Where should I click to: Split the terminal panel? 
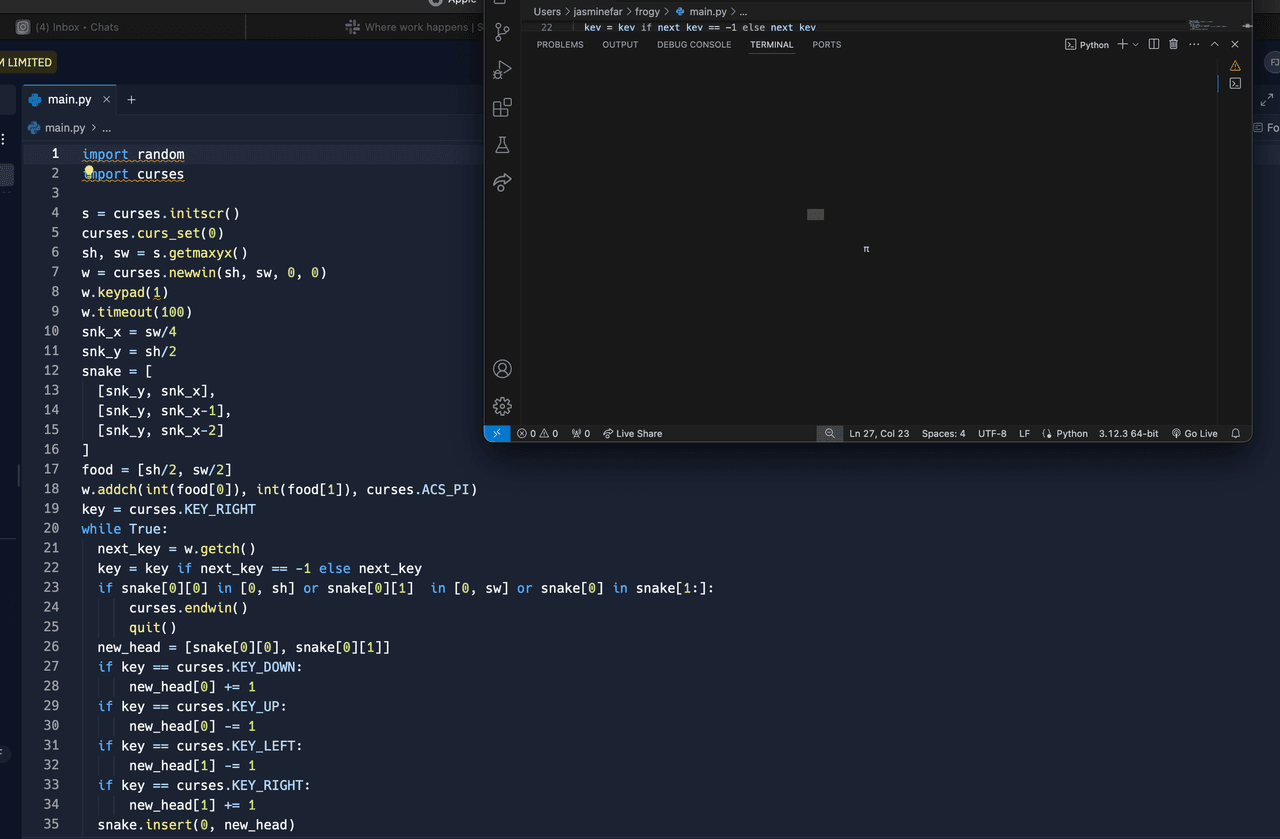point(1154,45)
